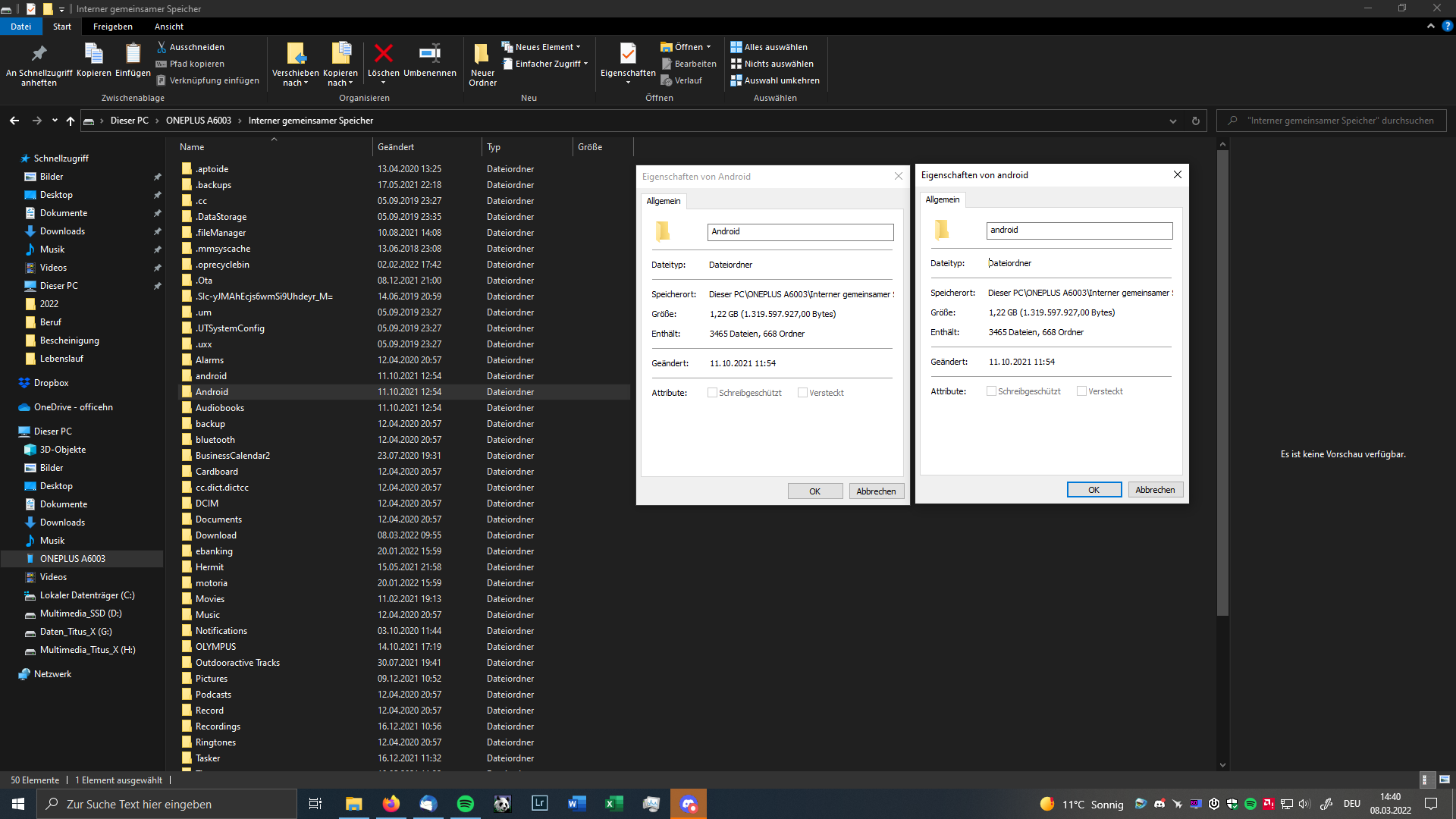The width and height of the screenshot is (1456, 819).
Task: Create a new folder with Neuer Ordner
Action: [x=482, y=64]
